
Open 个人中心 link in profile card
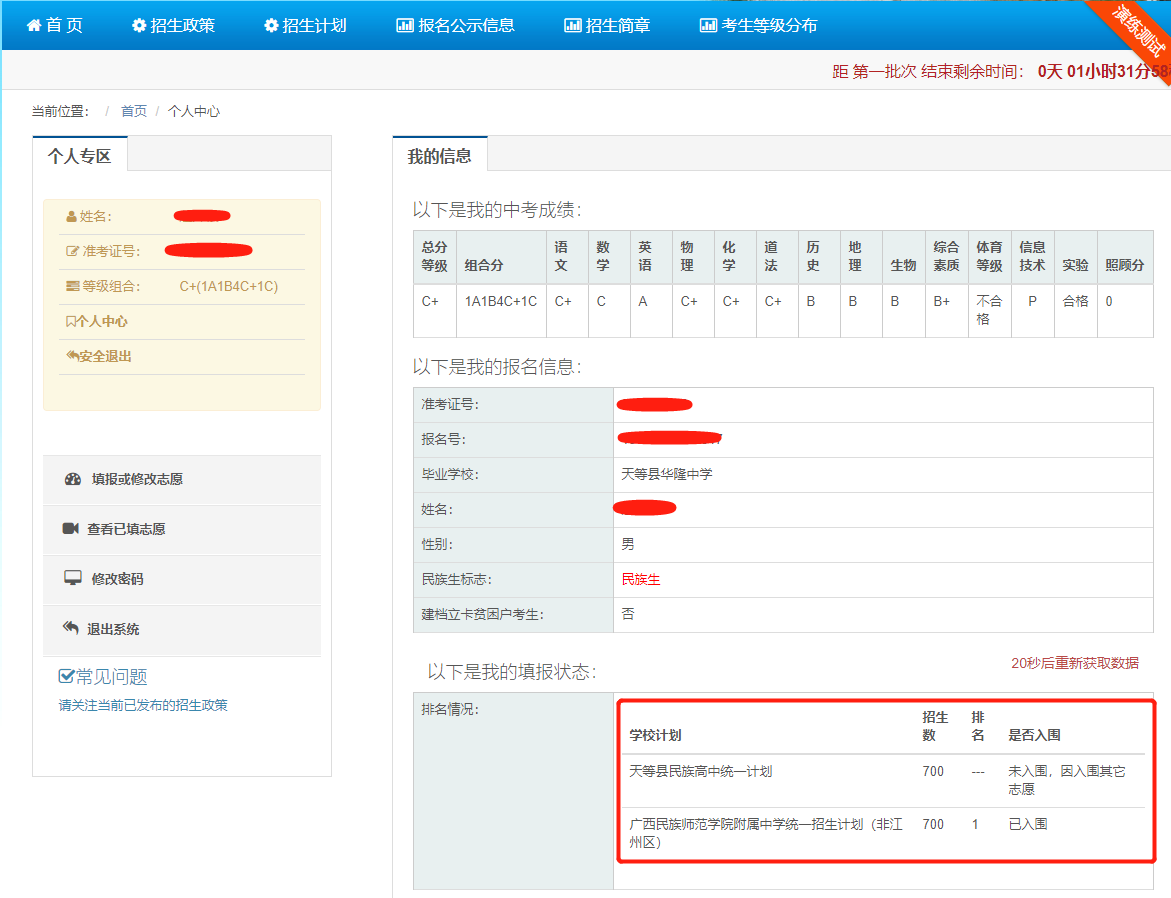tap(101, 321)
